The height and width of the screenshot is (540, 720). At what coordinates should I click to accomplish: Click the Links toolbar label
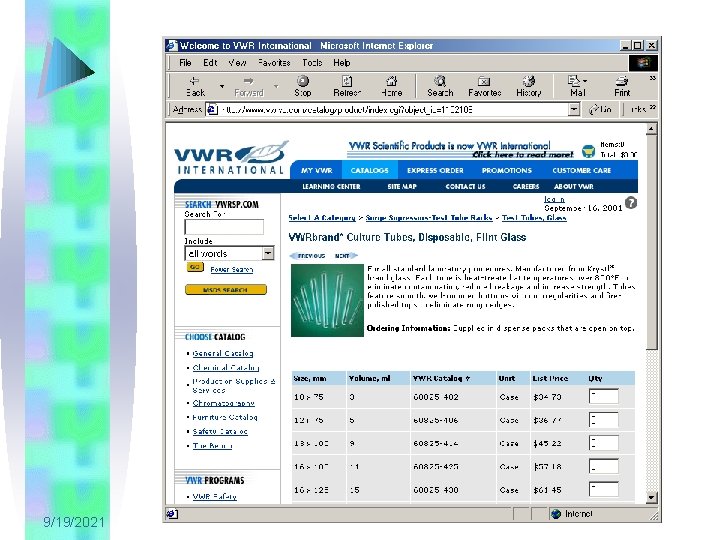pos(638,109)
